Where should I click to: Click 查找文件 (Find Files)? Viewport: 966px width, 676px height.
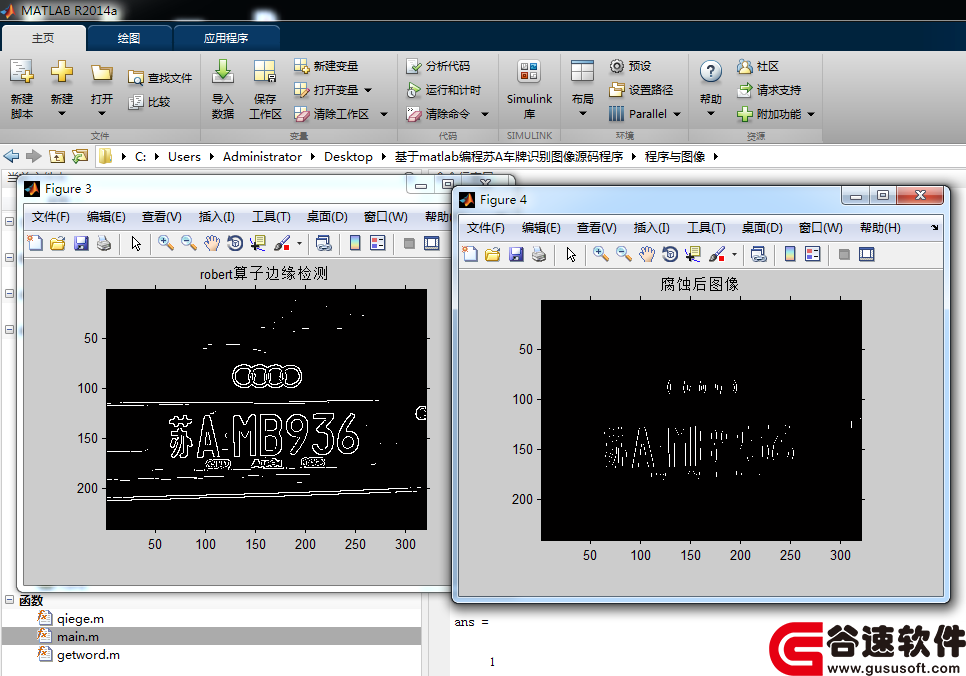[x=160, y=78]
